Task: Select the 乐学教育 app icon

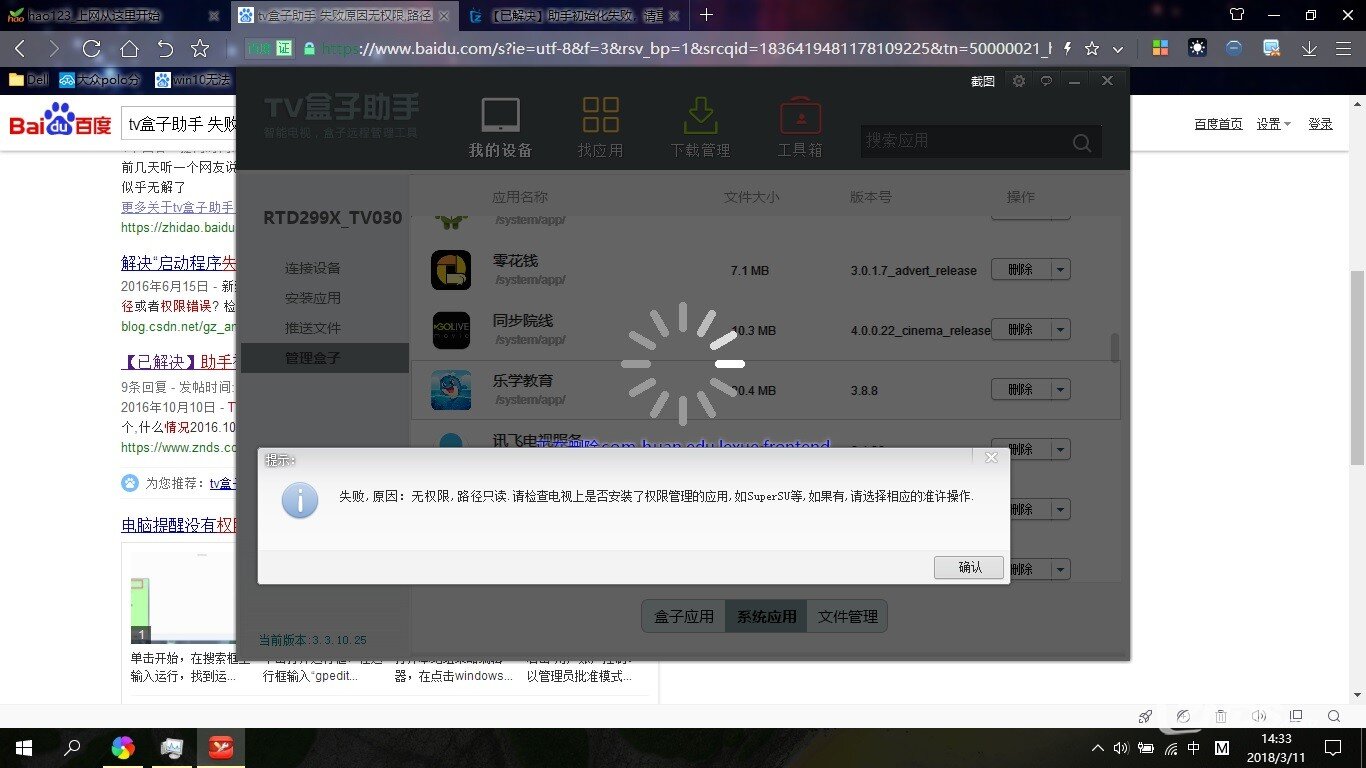Action: pyautogui.click(x=451, y=390)
